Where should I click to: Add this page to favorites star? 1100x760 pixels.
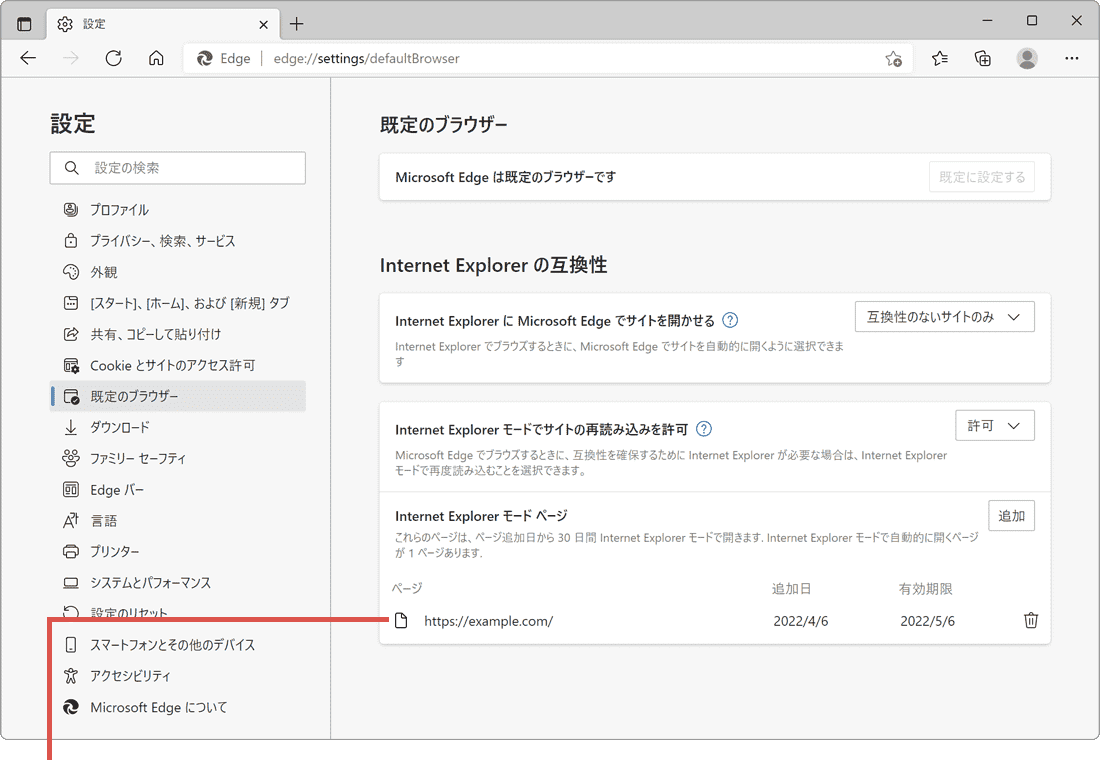point(893,58)
